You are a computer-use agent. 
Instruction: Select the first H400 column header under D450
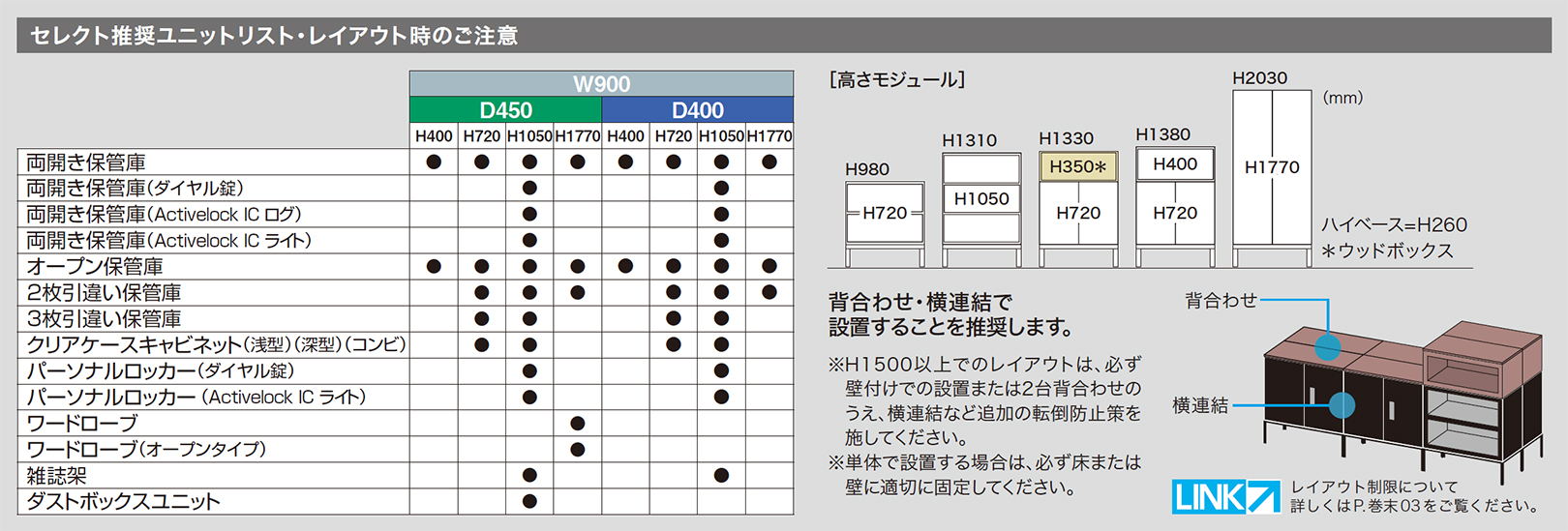(434, 136)
